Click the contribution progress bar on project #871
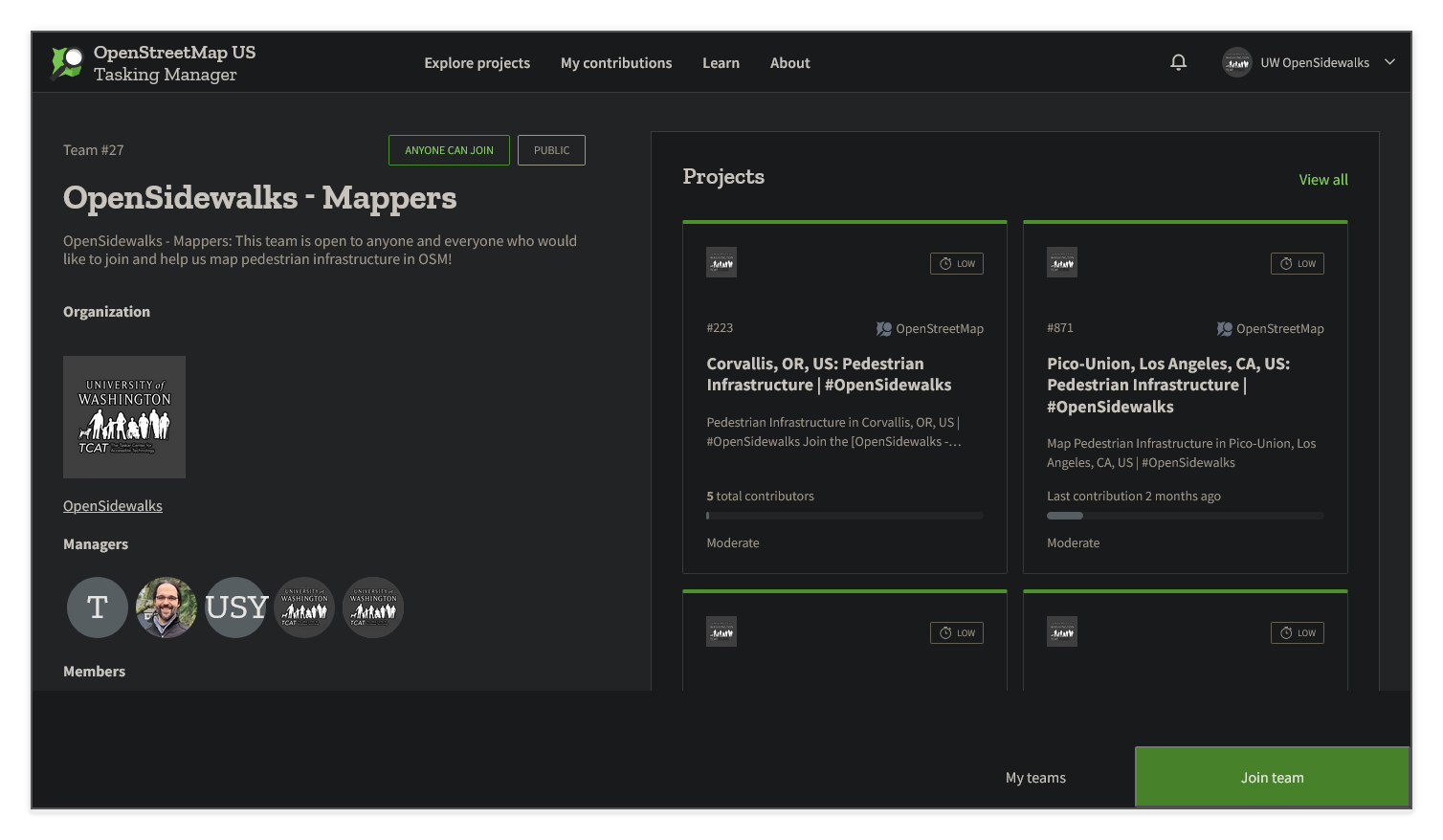 point(1185,515)
